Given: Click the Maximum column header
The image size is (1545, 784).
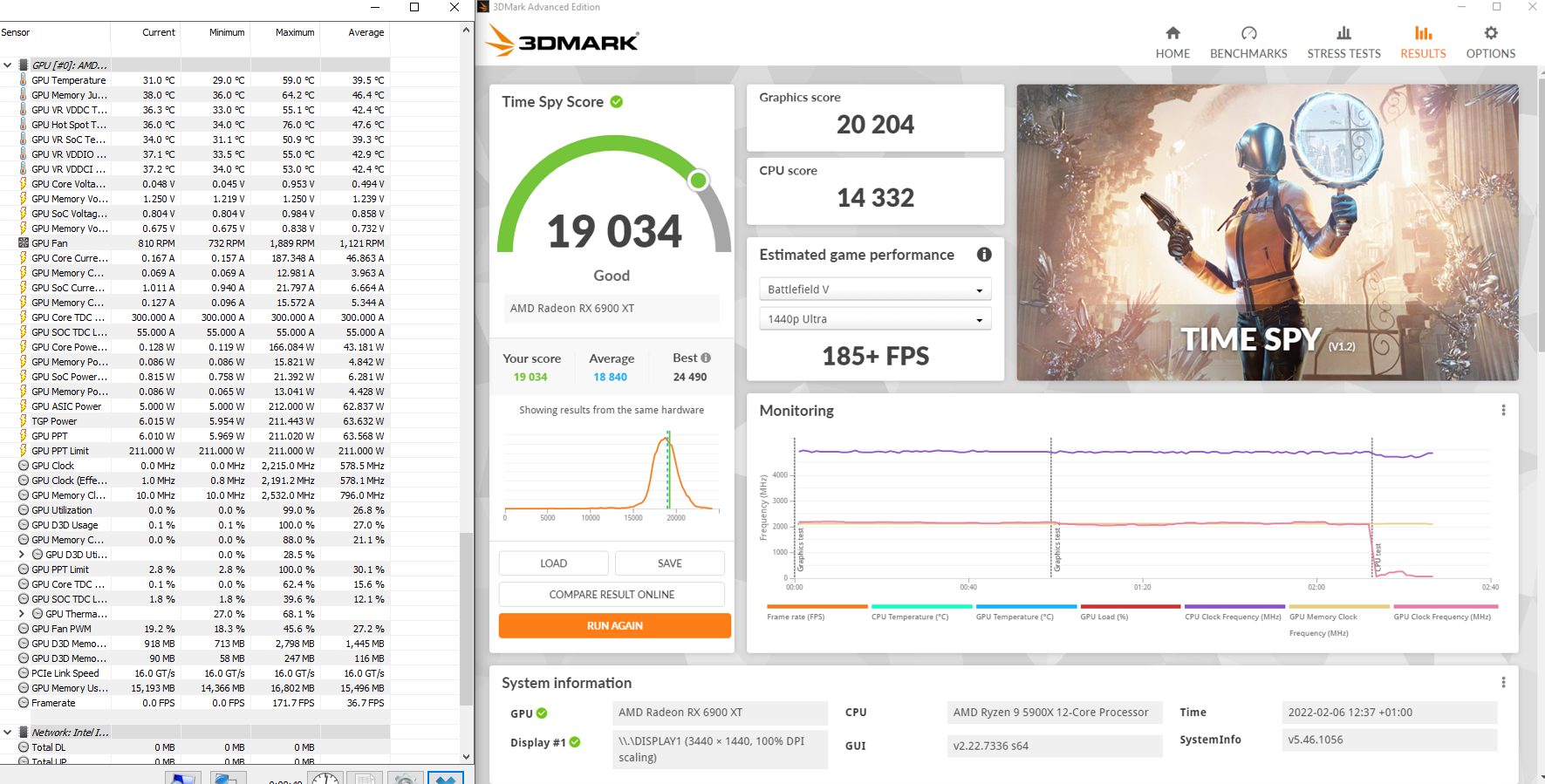Looking at the screenshot, I should click(285, 33).
